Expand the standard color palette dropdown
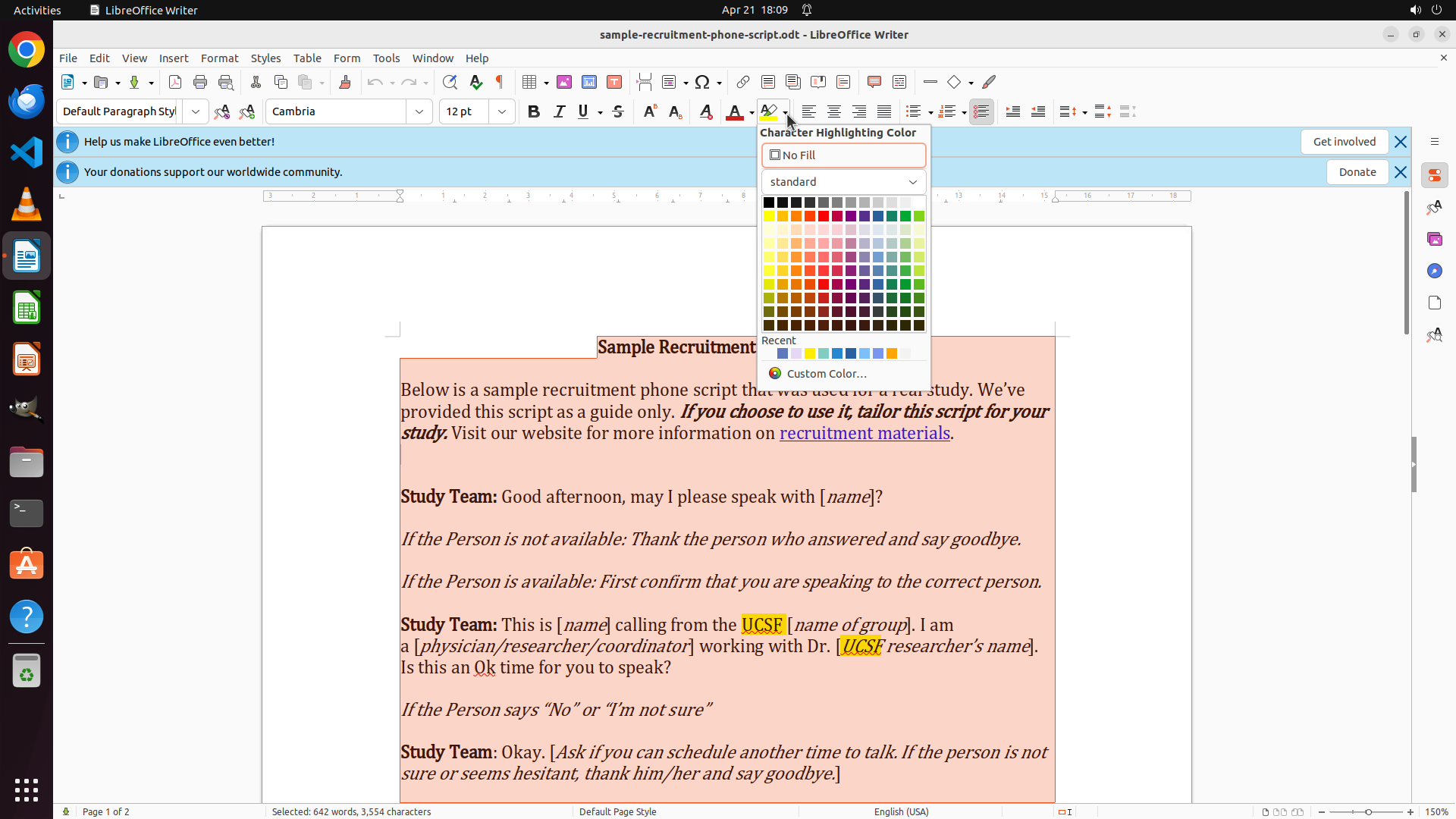 click(912, 182)
